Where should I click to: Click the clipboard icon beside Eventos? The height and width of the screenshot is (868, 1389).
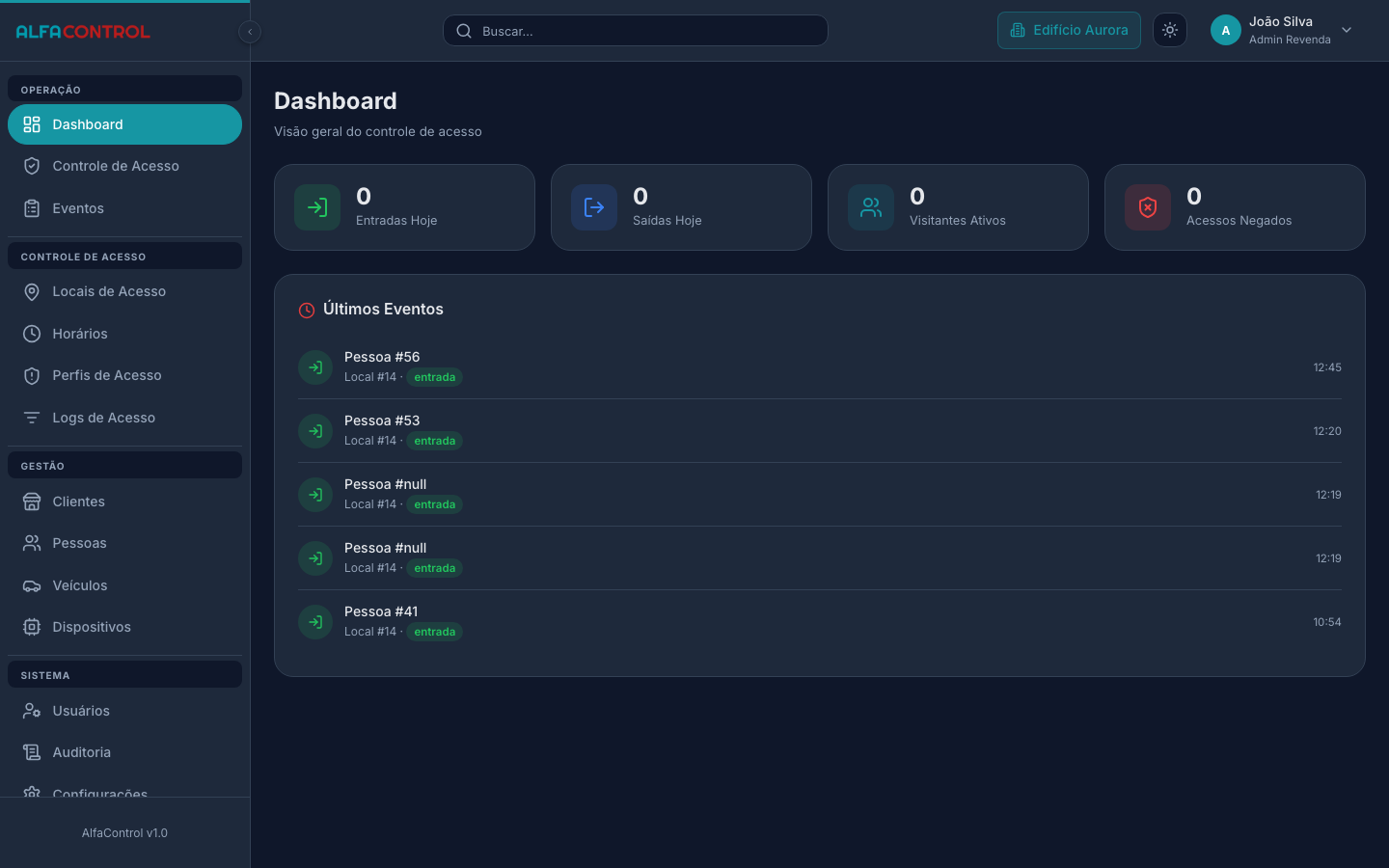tap(32, 208)
